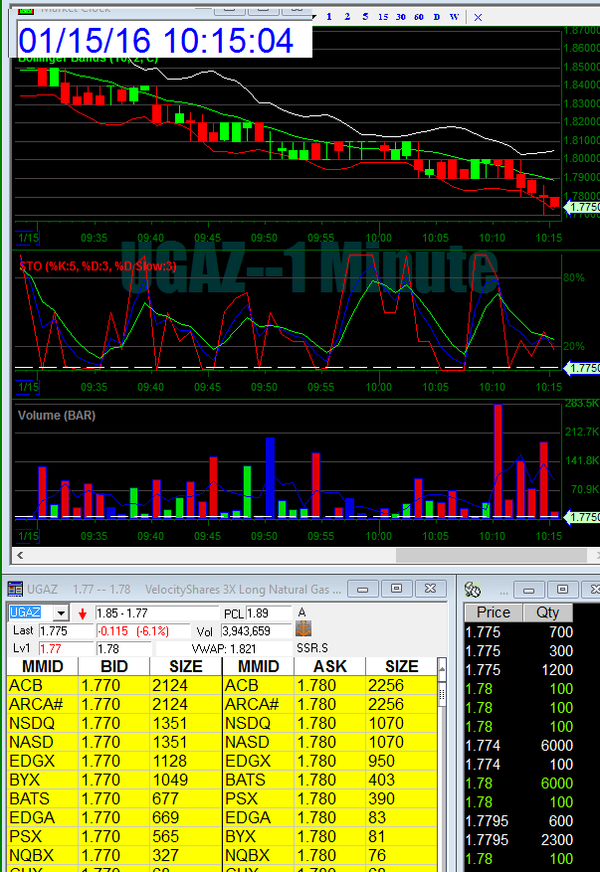Switch chart to Weekly timeframe
This screenshot has height=872, width=600.
(454, 17)
